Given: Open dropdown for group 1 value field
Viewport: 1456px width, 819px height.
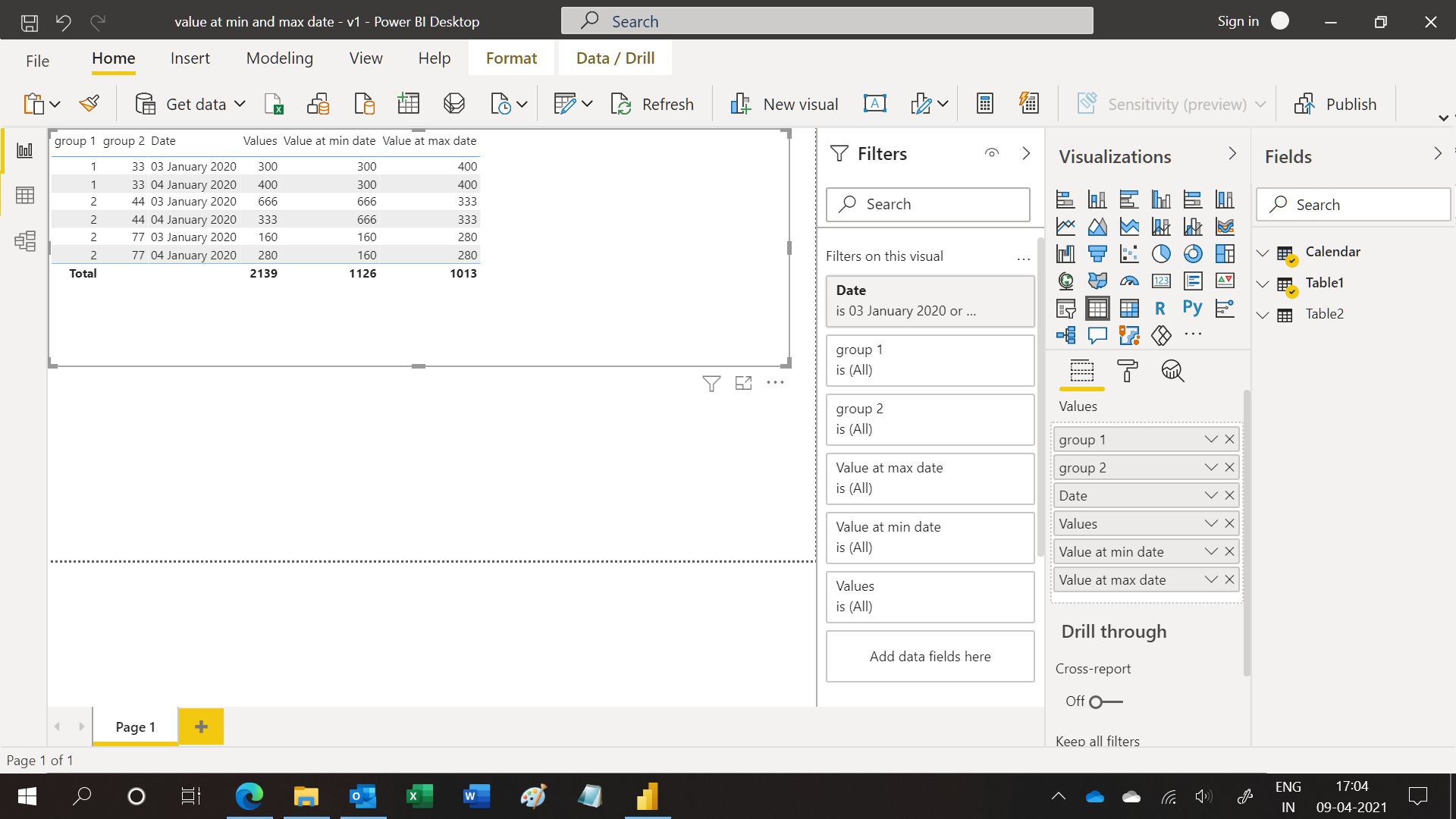Looking at the screenshot, I should [x=1211, y=439].
